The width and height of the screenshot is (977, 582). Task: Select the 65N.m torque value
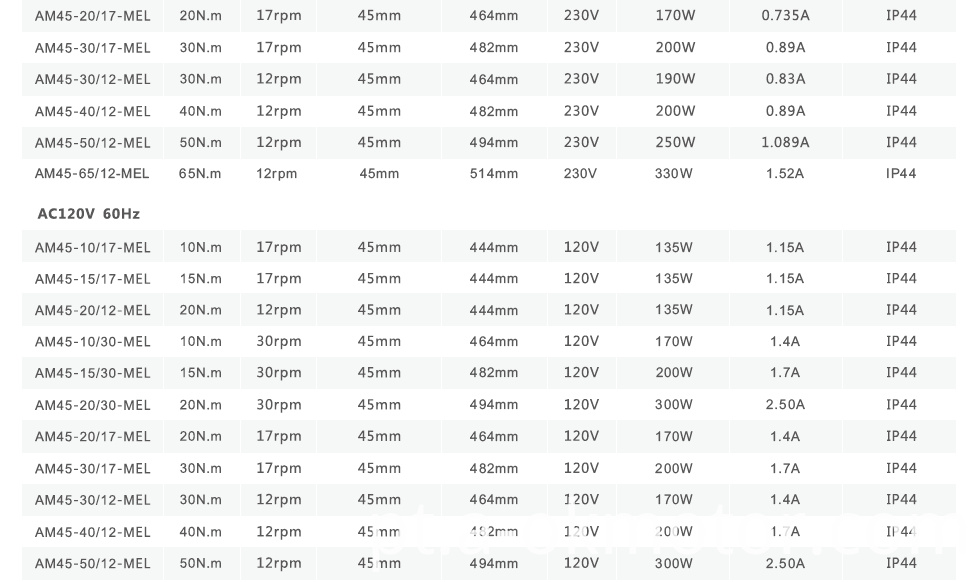coord(200,174)
